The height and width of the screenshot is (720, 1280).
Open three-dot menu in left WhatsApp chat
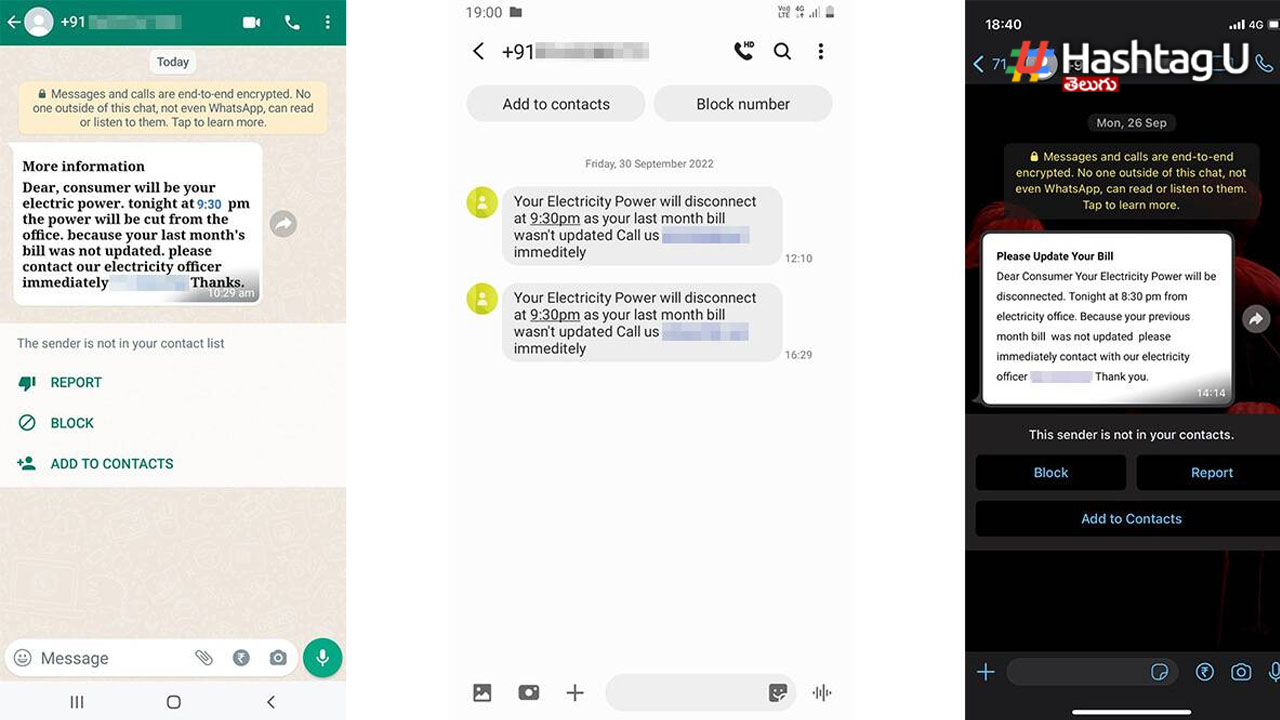[327, 22]
